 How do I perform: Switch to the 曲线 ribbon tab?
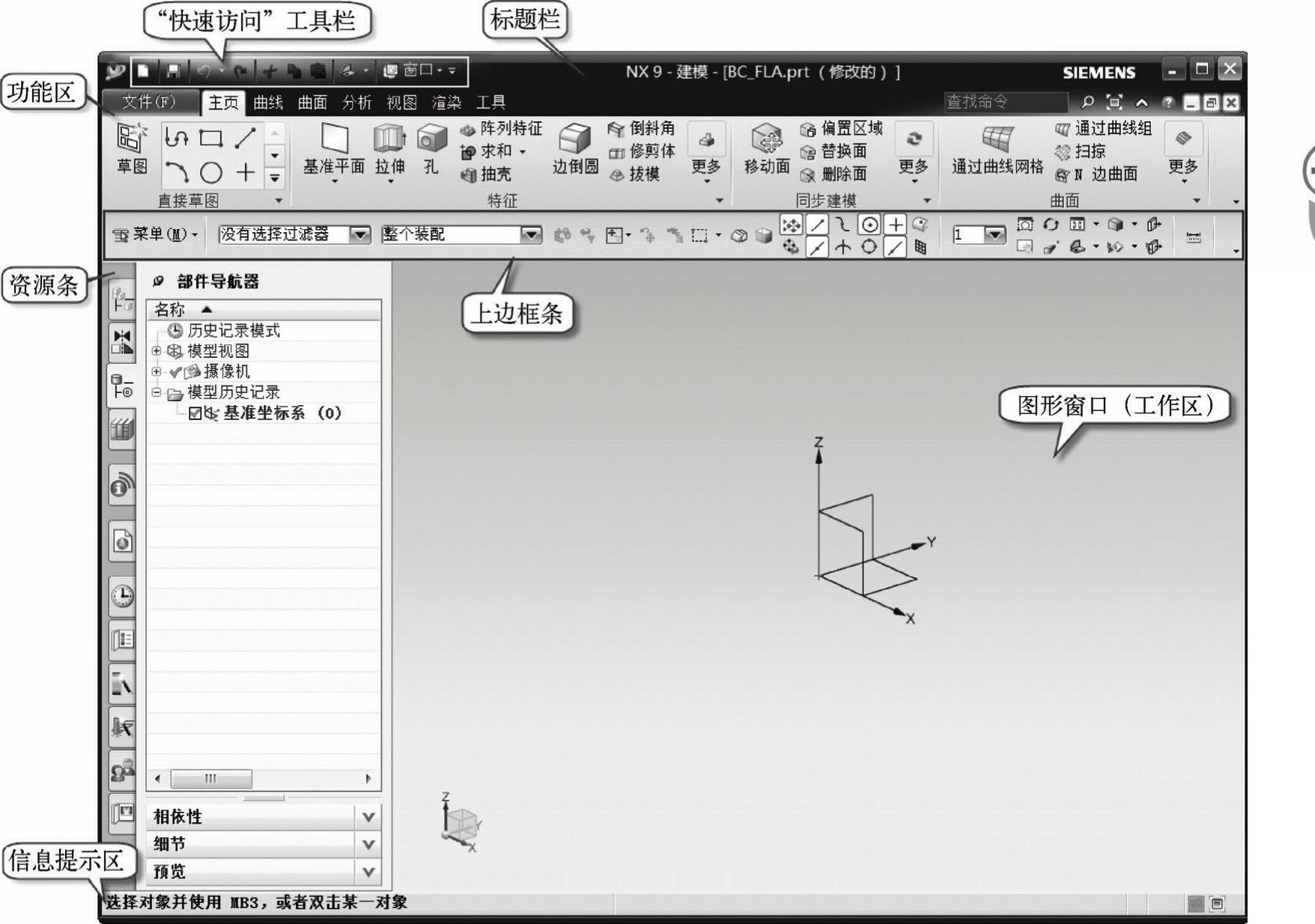click(268, 103)
